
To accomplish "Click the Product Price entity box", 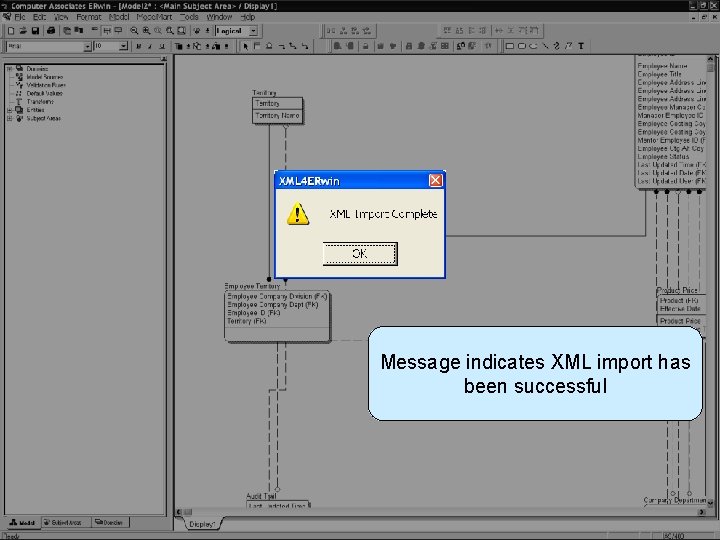I will [681, 310].
